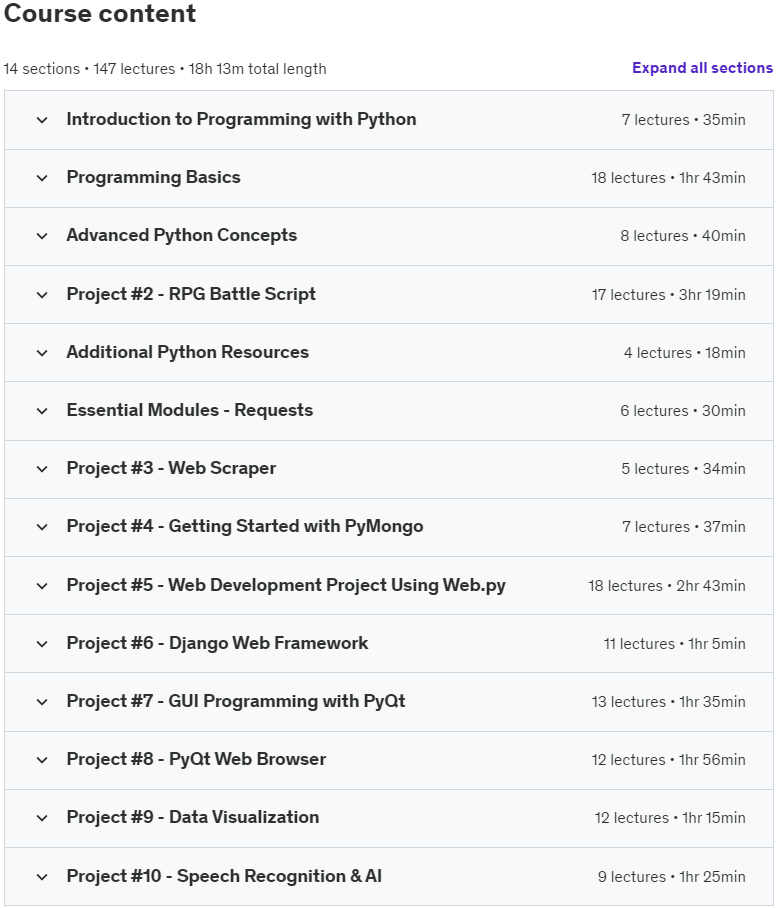Viewport: 777px width, 908px height.
Task: Click the '12 lectures • 1hr 15min' label
Action: tap(670, 817)
